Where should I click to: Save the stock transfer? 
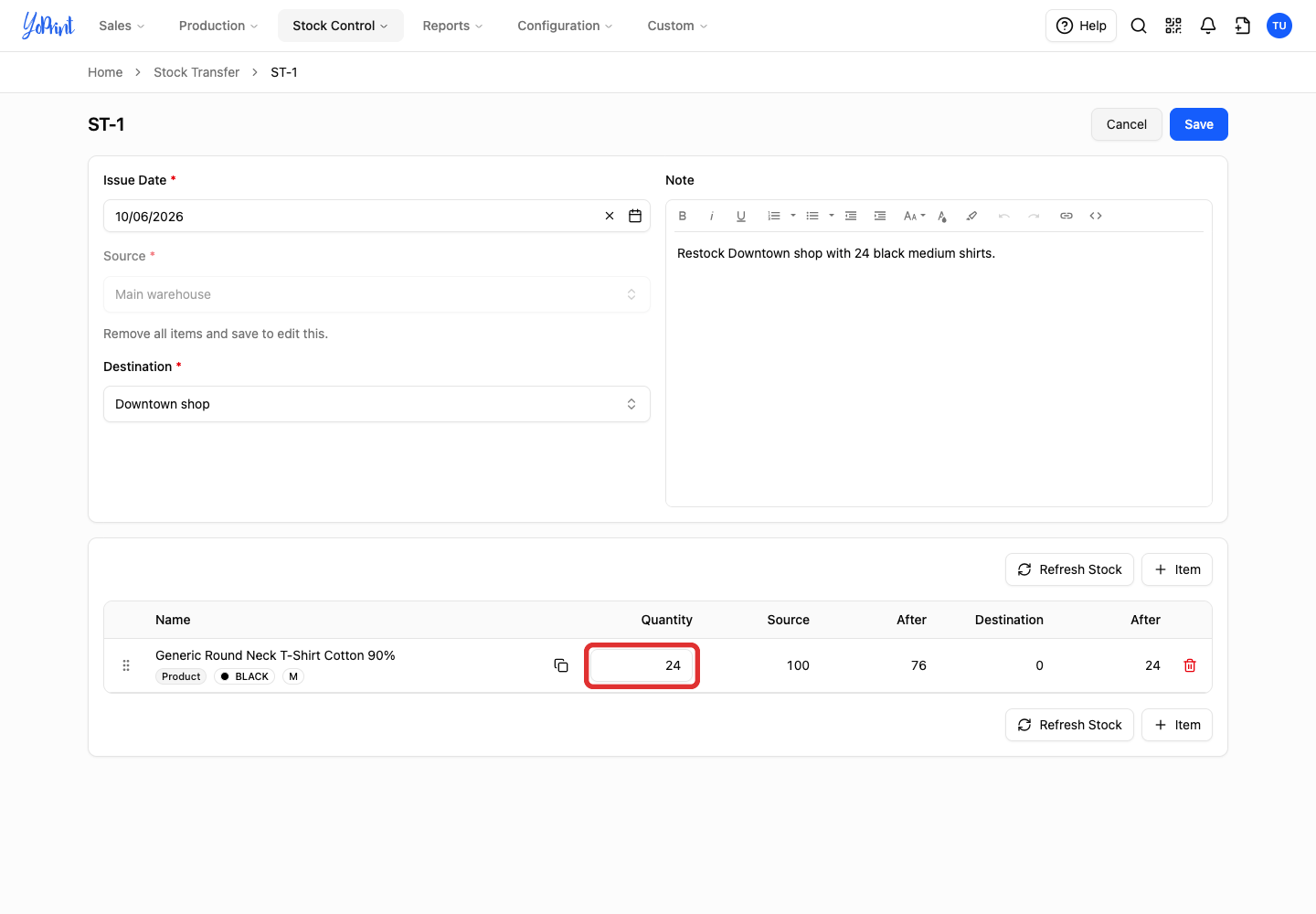1199,124
